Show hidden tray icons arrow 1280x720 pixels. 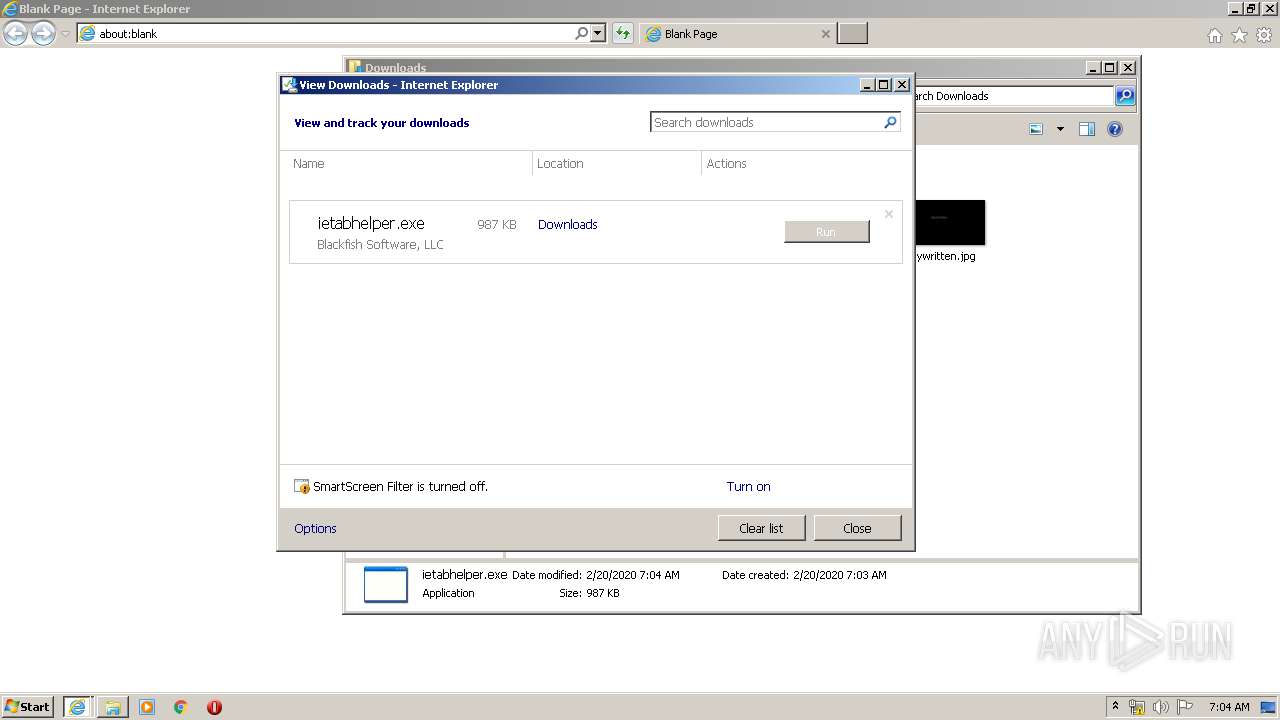[1115, 706]
